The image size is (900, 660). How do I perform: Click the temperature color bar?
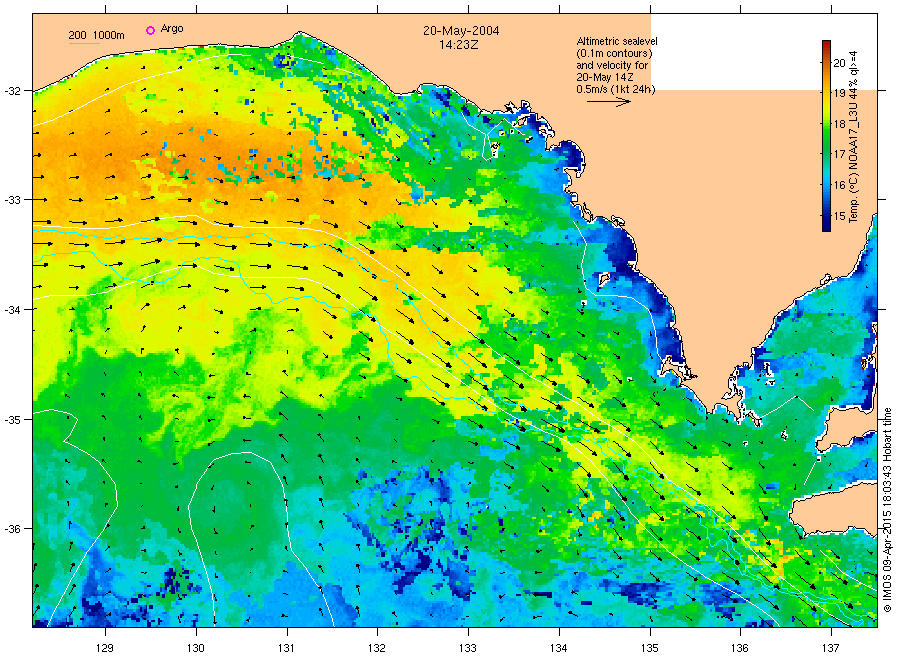[x=826, y=135]
